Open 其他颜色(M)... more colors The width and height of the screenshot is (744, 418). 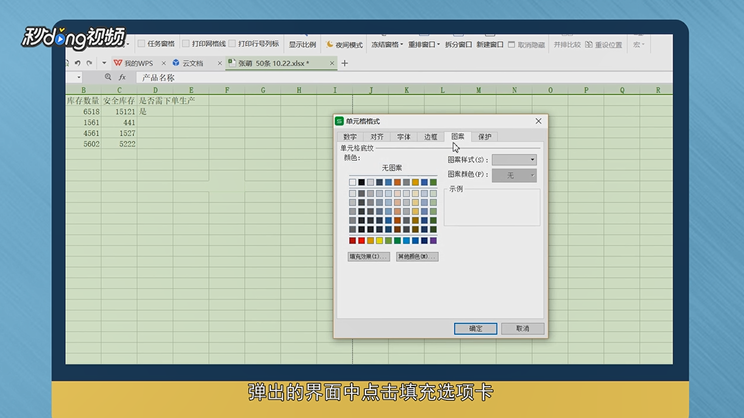[417, 257]
